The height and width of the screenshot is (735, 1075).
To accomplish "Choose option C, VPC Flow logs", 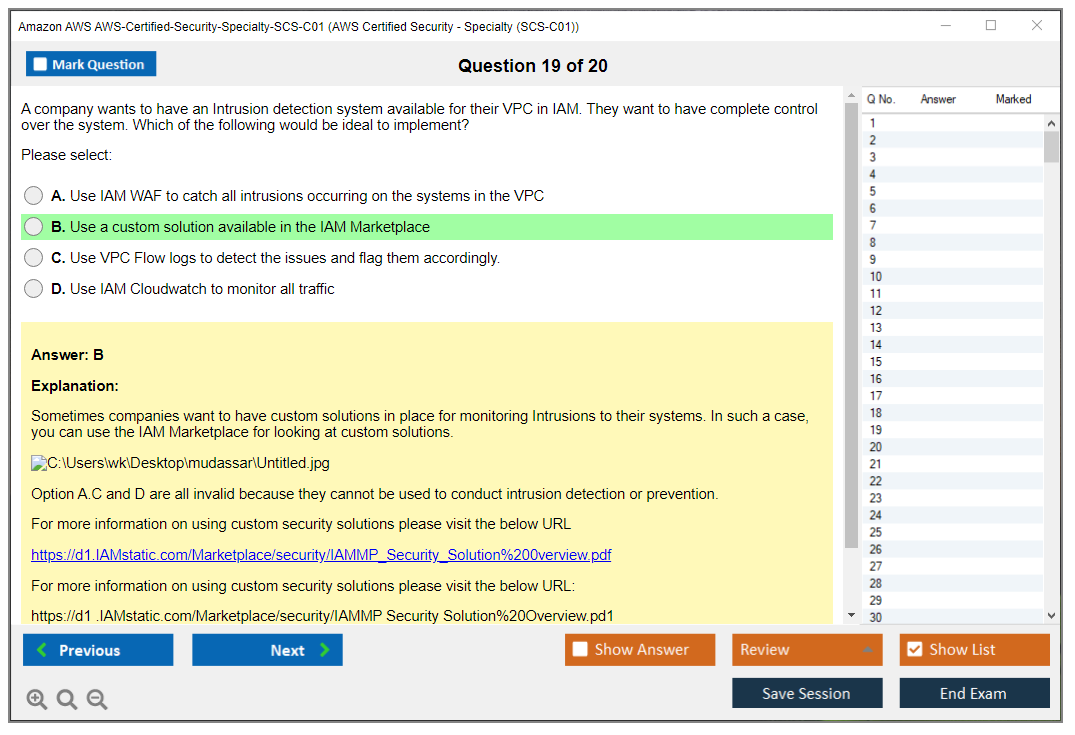I will pyautogui.click(x=34, y=258).
